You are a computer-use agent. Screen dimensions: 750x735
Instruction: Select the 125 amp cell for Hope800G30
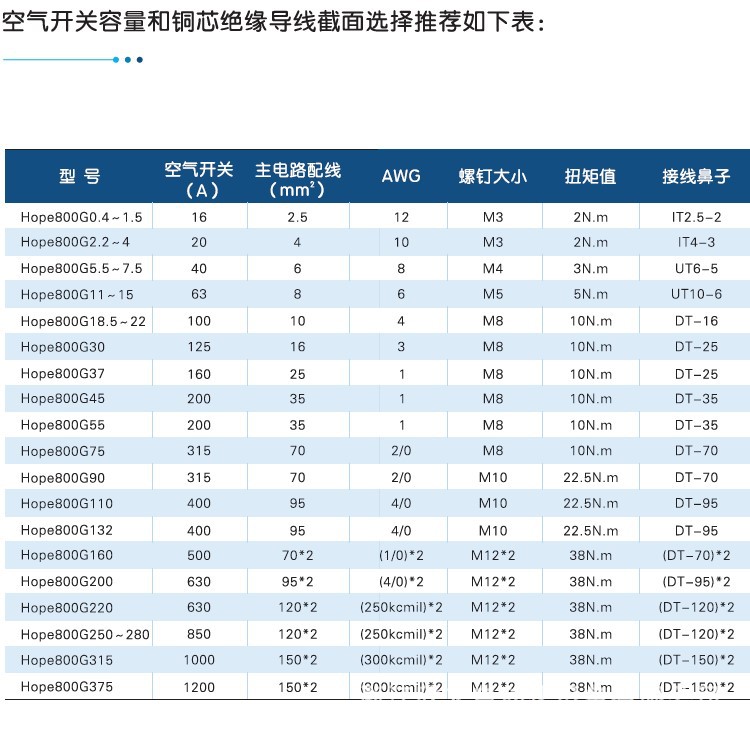[199, 346]
